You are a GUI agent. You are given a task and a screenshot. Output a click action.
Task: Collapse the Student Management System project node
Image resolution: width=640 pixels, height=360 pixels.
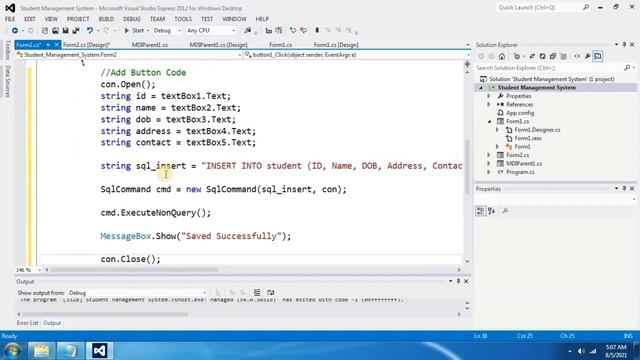point(481,88)
